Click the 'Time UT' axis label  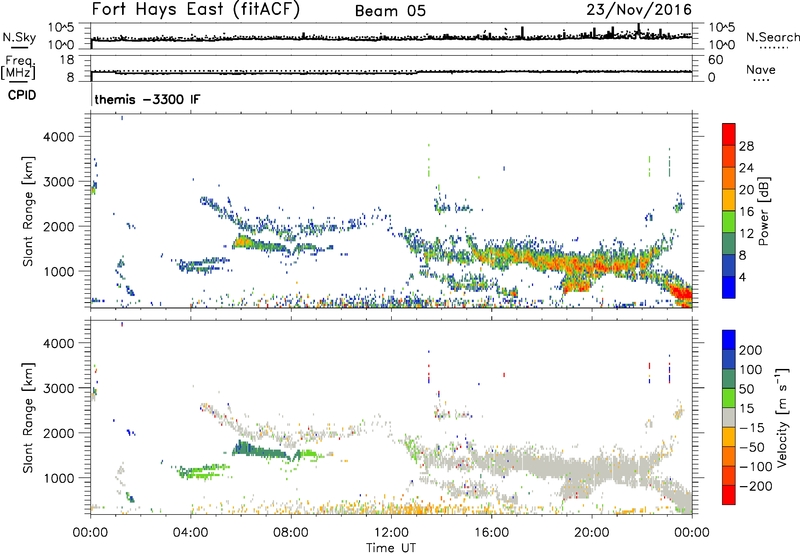pyautogui.click(x=391, y=548)
